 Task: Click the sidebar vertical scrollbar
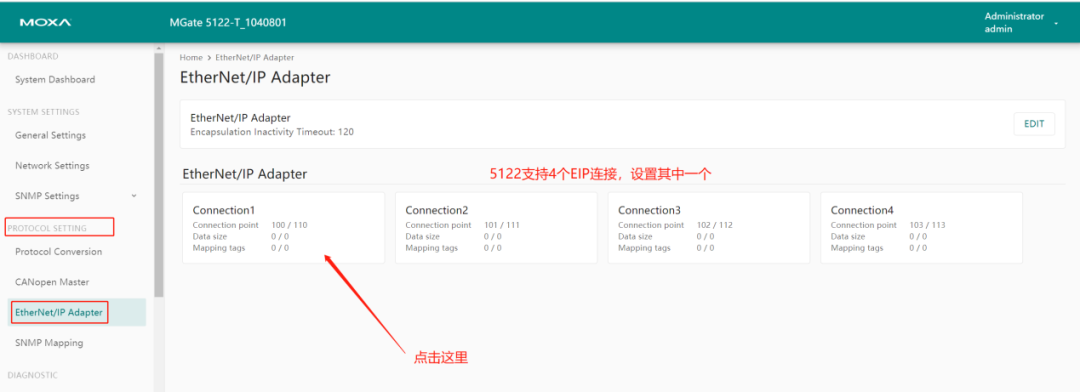pyautogui.click(x=159, y=175)
